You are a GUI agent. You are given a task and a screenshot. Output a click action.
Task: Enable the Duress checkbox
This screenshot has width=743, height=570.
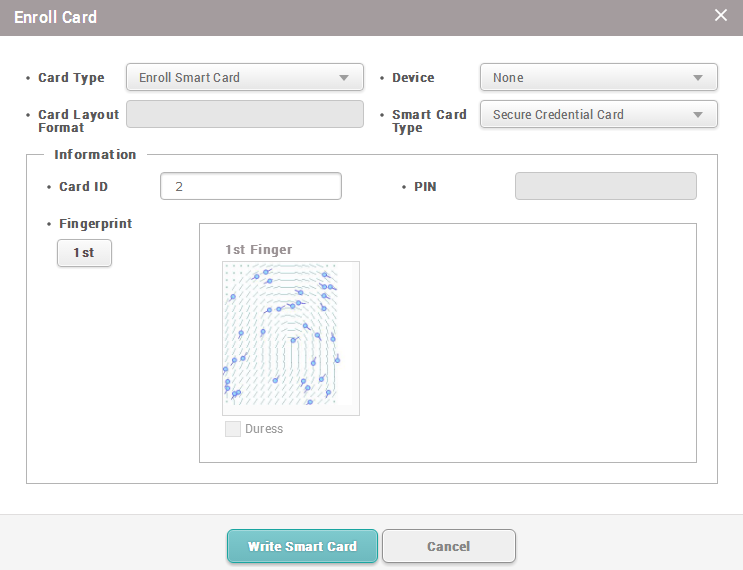coord(233,429)
